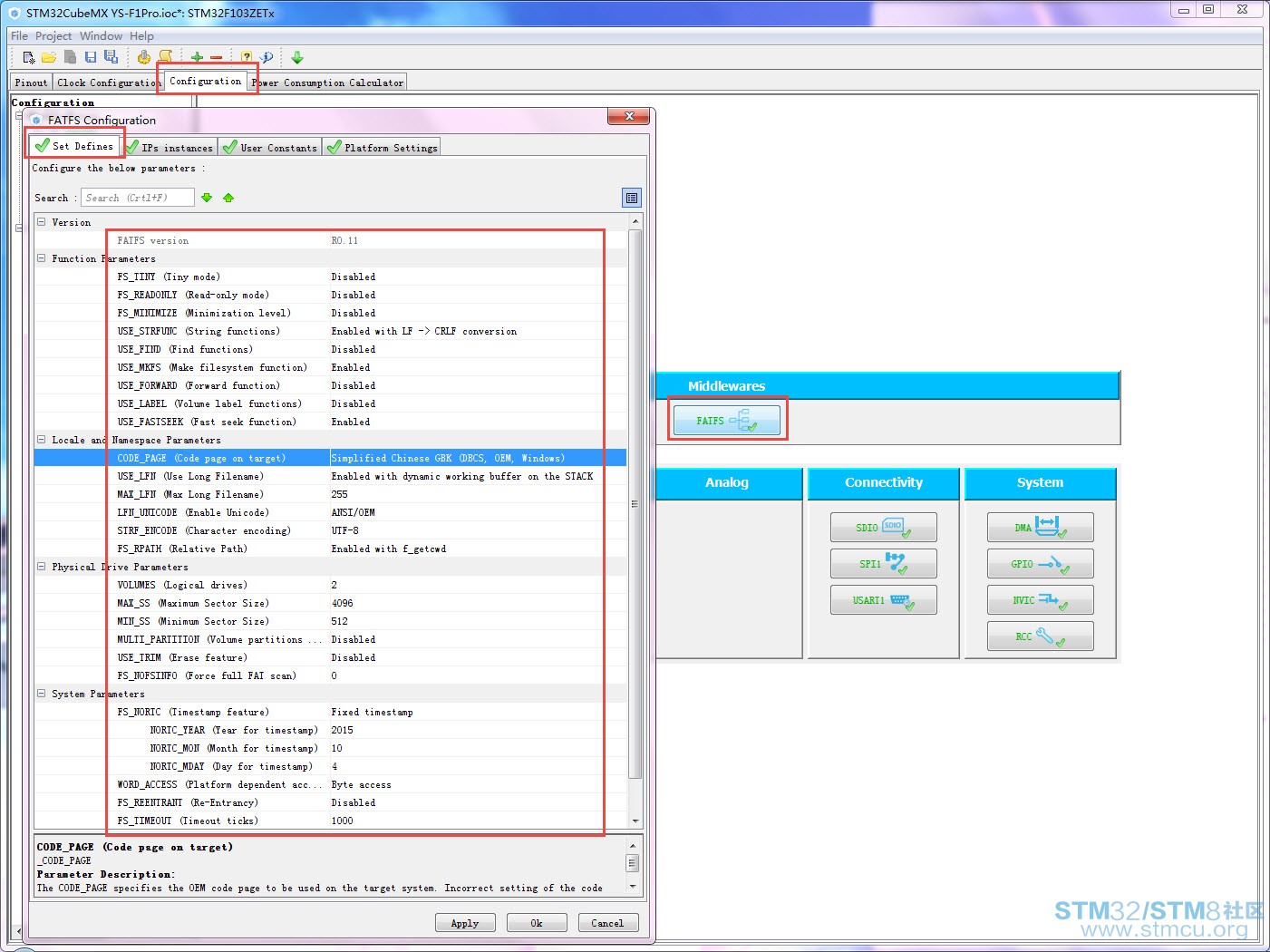Toggle the parameter list view icon

632,198
